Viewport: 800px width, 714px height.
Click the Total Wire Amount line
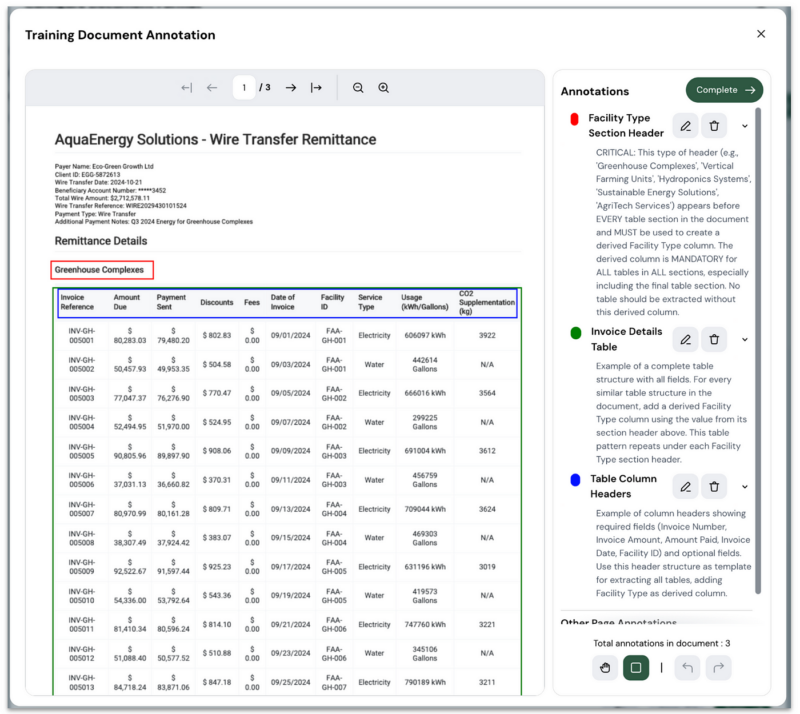click(x=102, y=198)
